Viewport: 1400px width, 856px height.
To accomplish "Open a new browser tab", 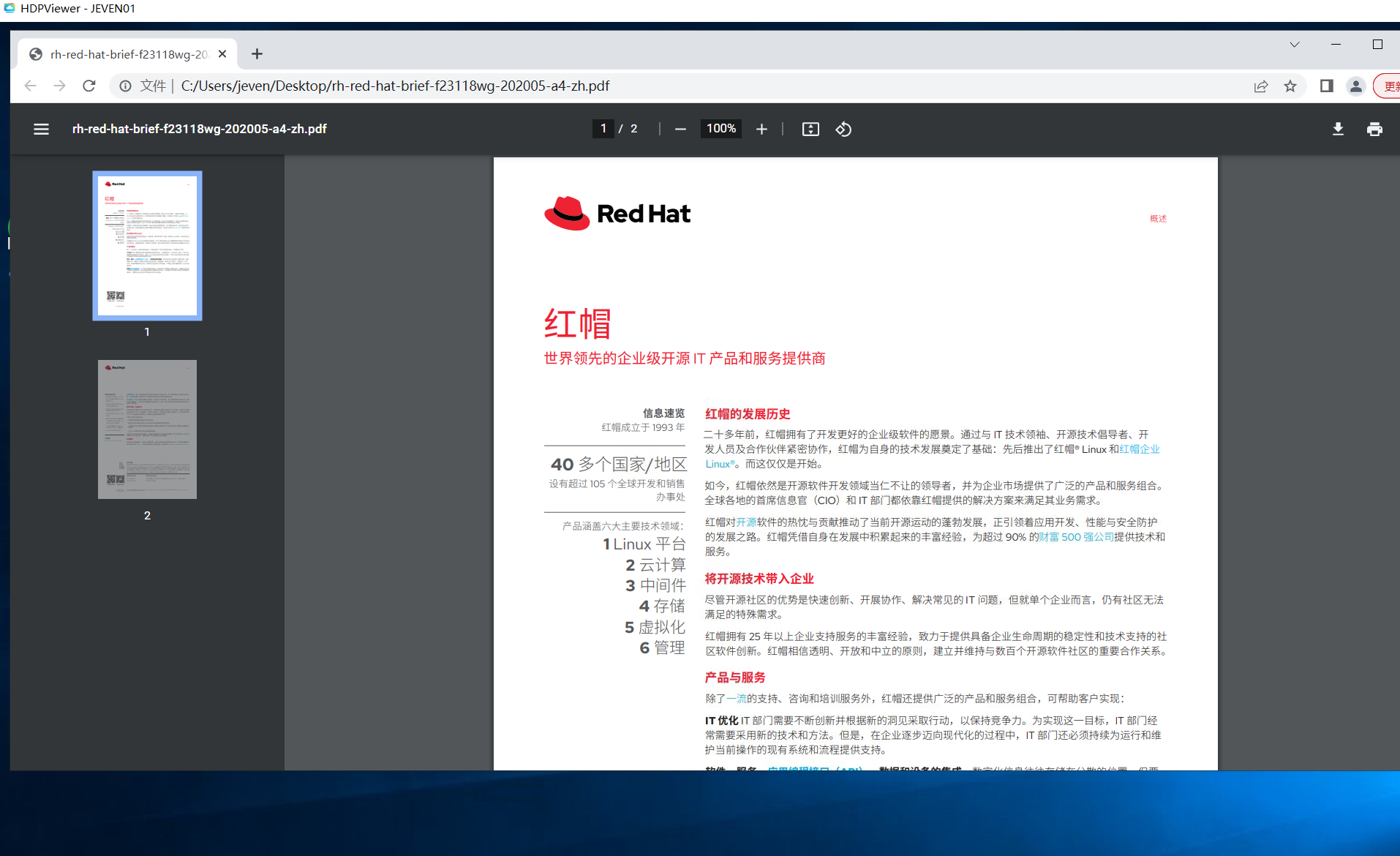I will click(x=257, y=53).
